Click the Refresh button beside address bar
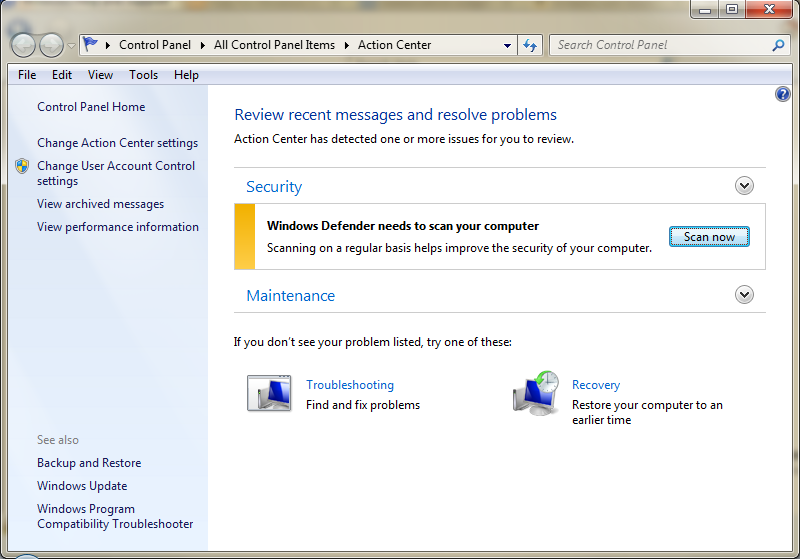The height and width of the screenshot is (560, 800). click(x=530, y=45)
